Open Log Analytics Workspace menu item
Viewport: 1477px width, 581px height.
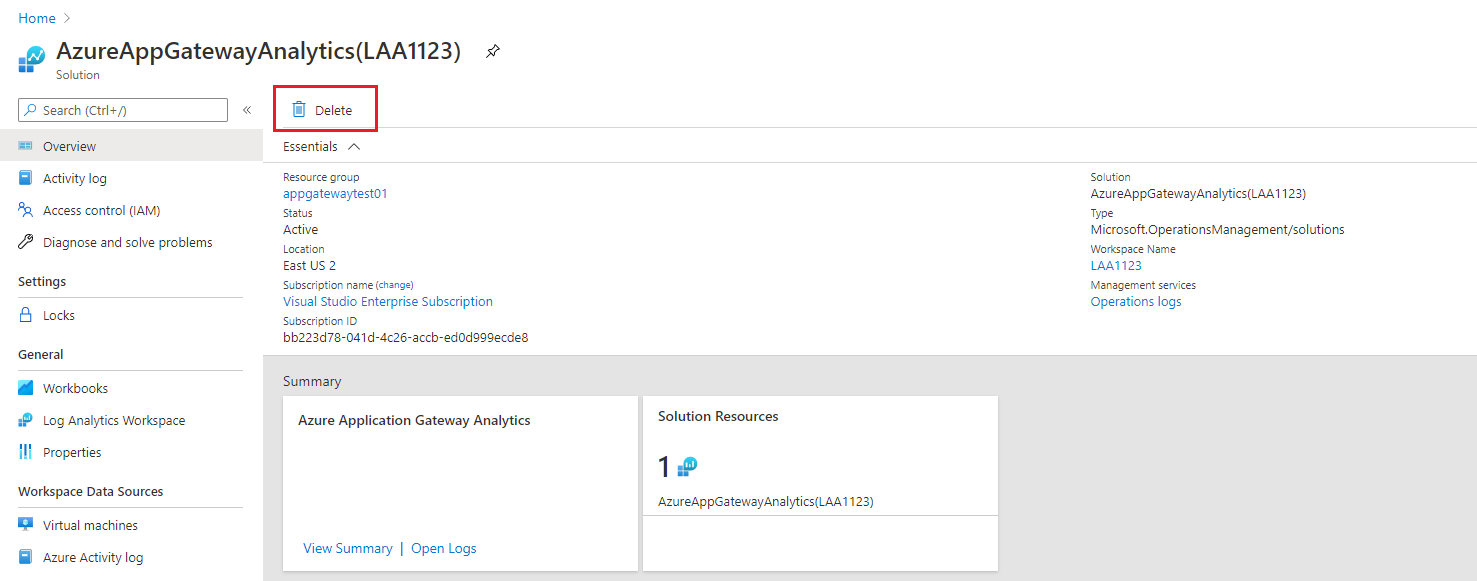click(113, 420)
